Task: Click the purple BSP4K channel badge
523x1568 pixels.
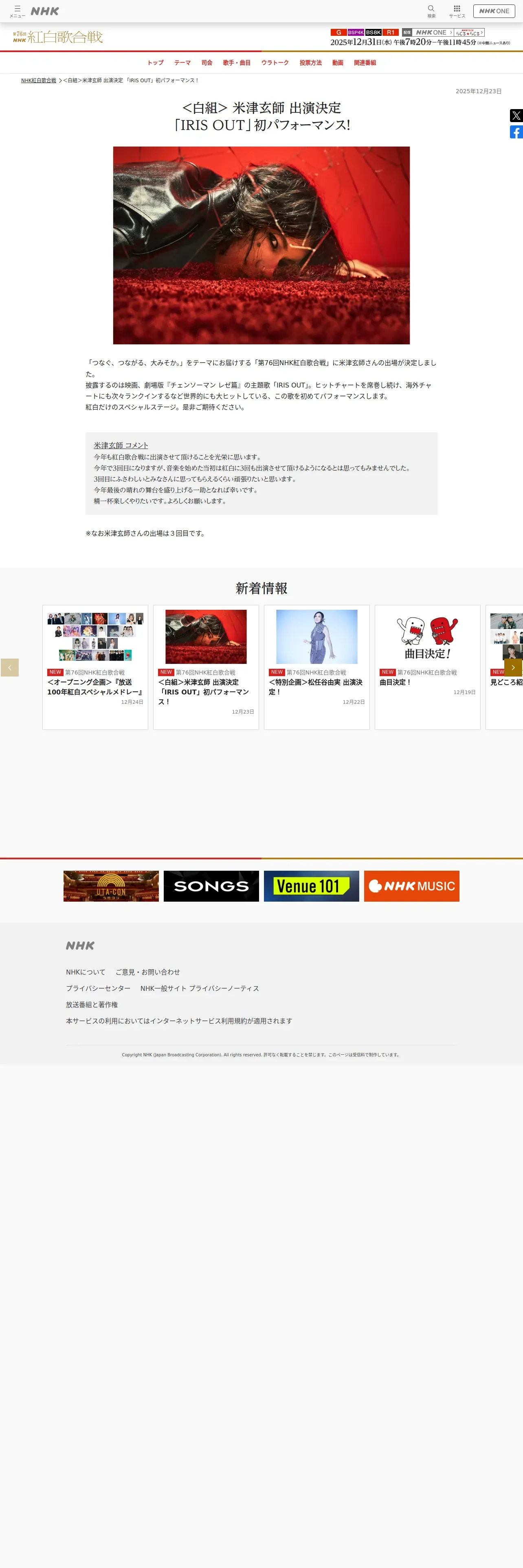Action: pyautogui.click(x=356, y=32)
